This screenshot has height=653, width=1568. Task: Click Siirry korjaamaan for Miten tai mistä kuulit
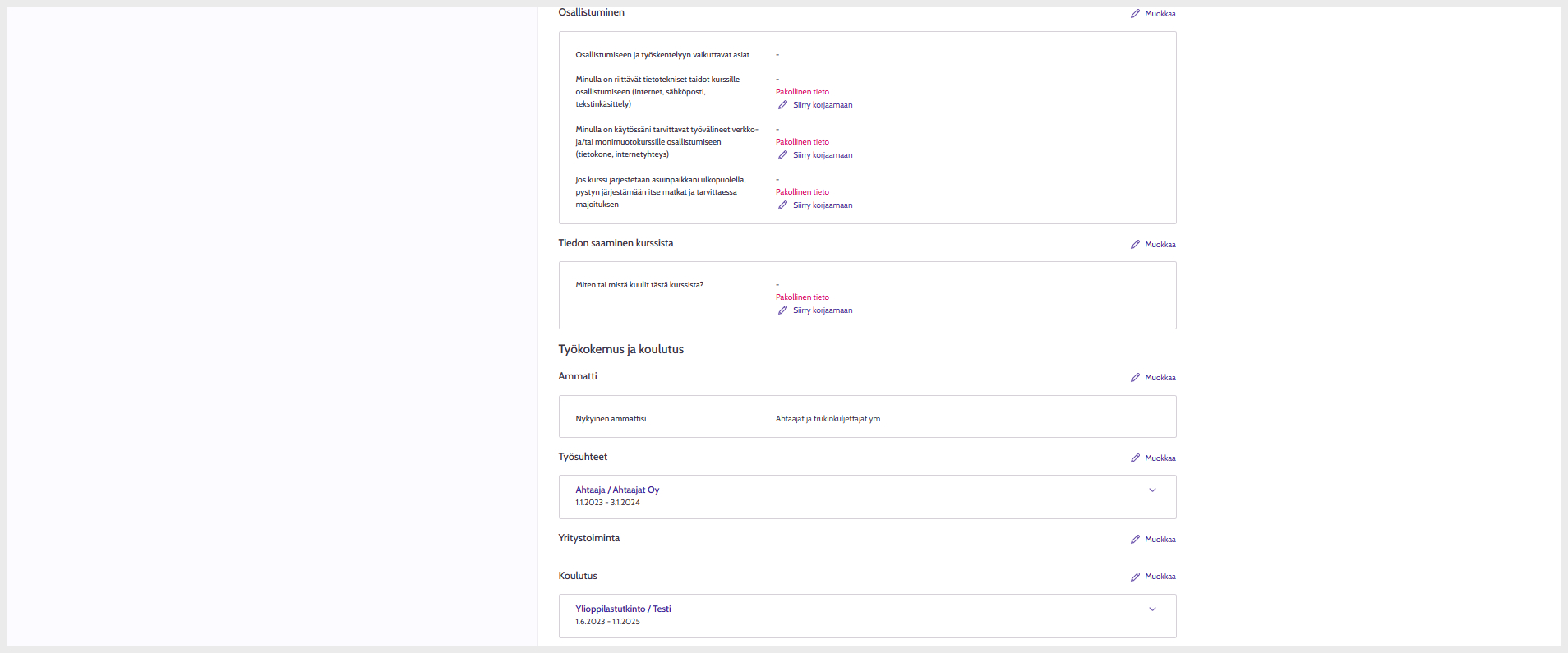point(823,310)
